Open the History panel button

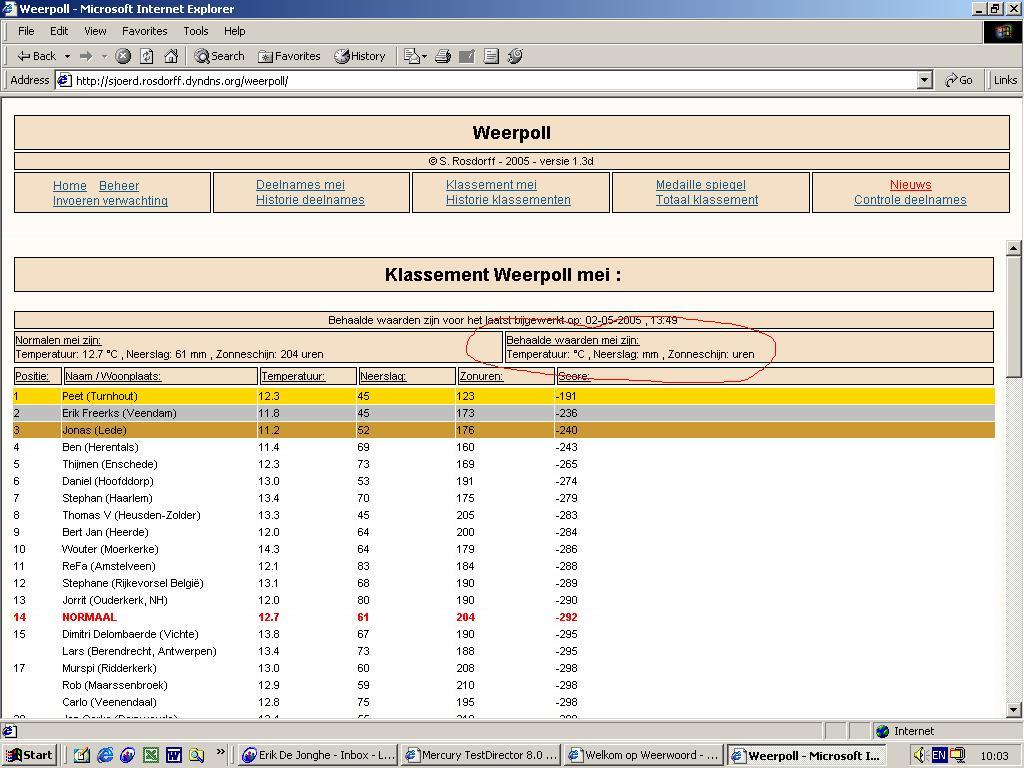pos(360,56)
